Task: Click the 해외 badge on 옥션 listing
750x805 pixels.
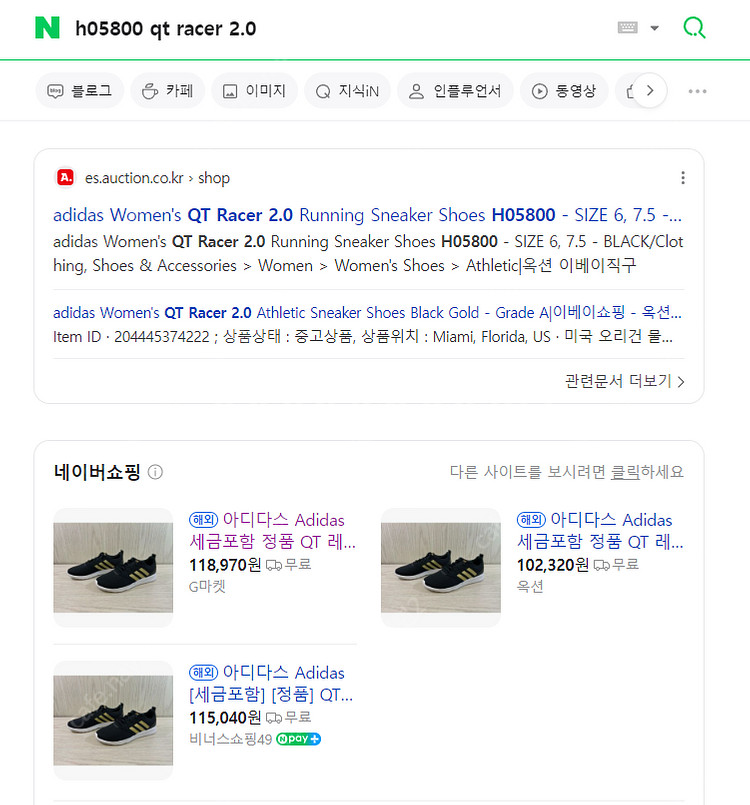Action: [531, 520]
